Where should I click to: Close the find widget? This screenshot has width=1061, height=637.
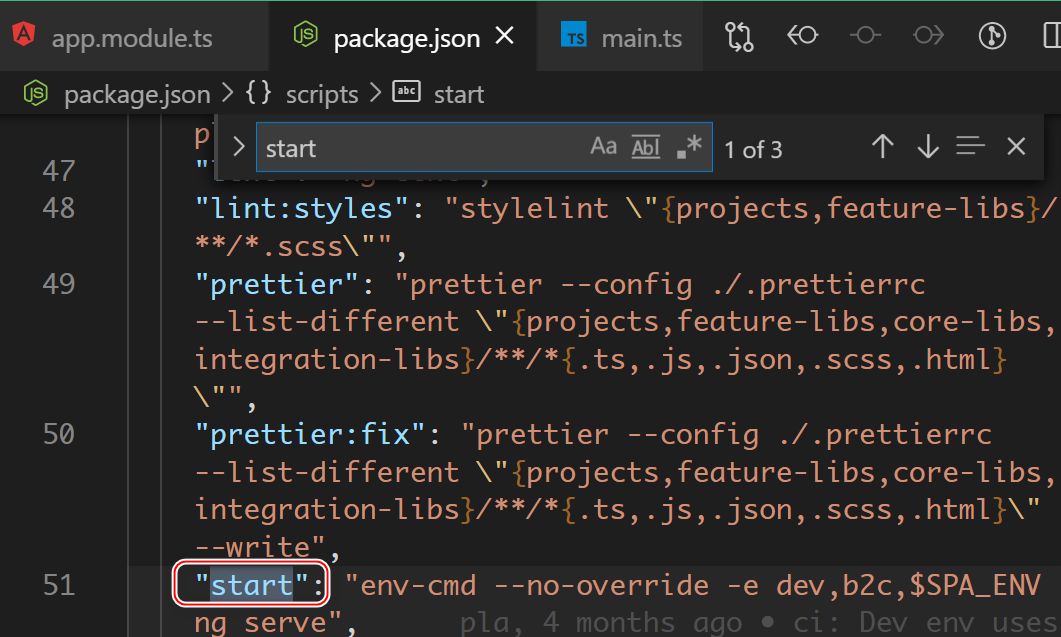(x=1016, y=148)
